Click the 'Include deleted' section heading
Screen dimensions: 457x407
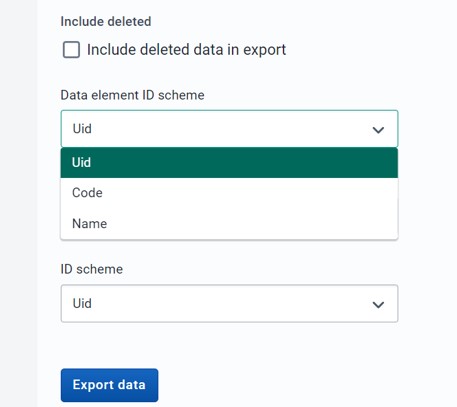tap(106, 22)
